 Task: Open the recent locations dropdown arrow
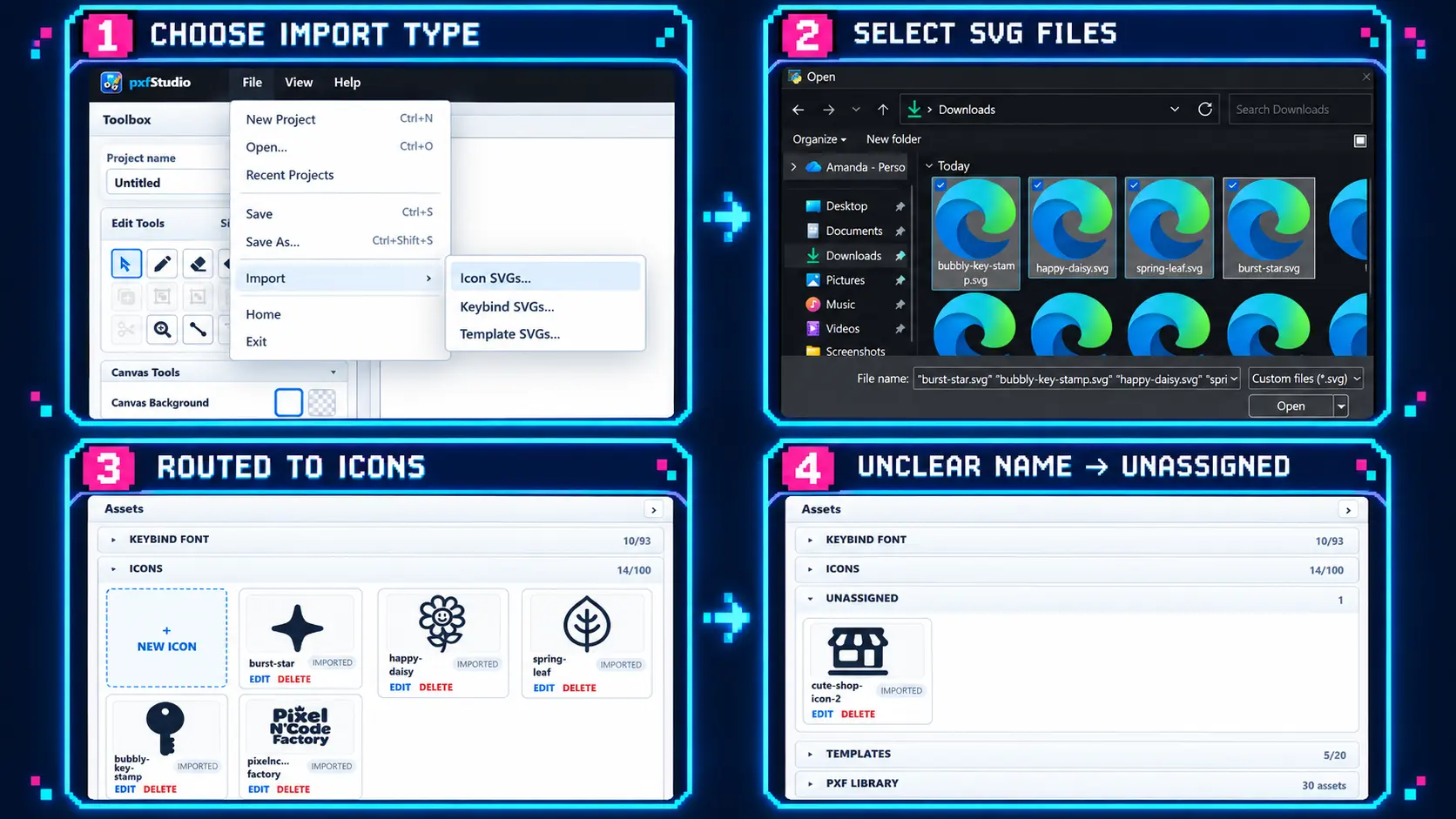pyautogui.click(x=856, y=110)
